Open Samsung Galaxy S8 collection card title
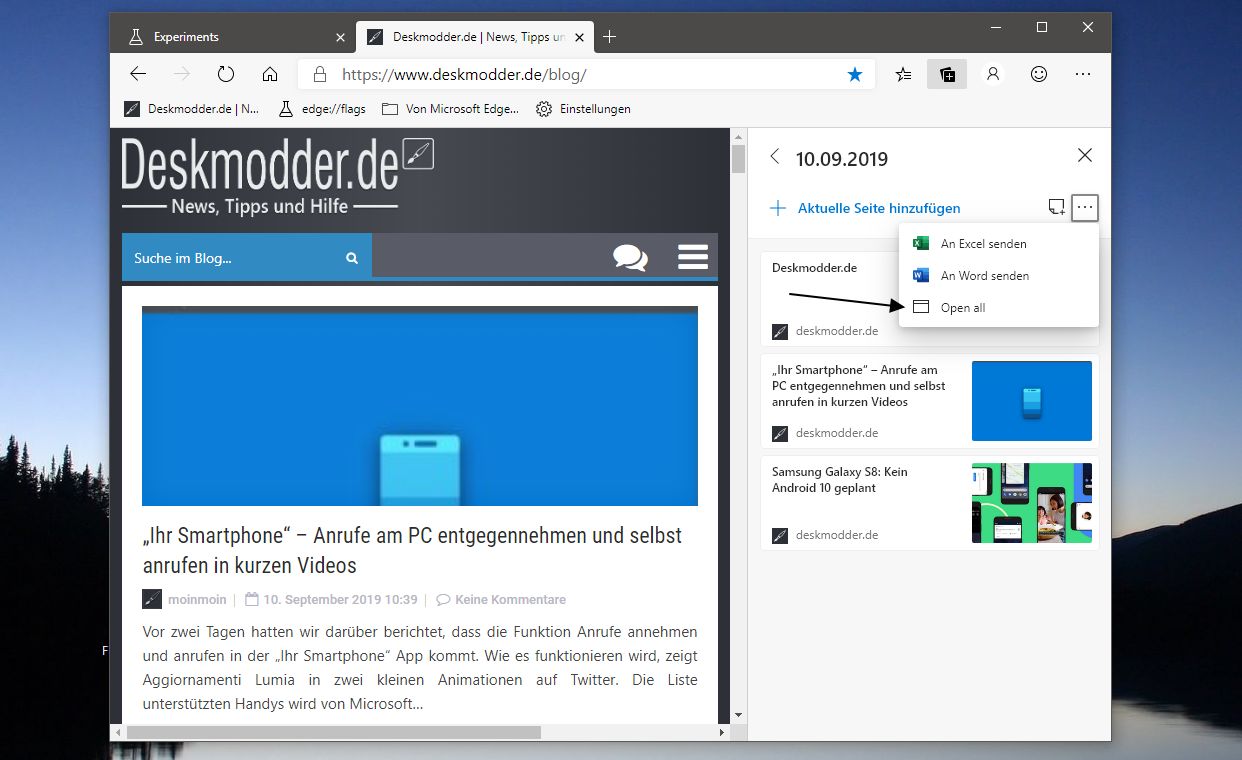 (840, 480)
